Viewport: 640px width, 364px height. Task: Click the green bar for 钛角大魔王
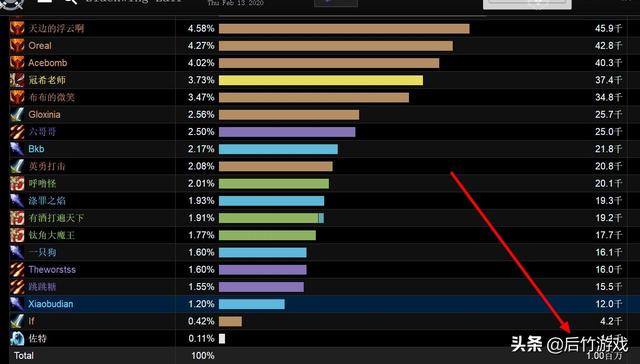click(x=267, y=235)
